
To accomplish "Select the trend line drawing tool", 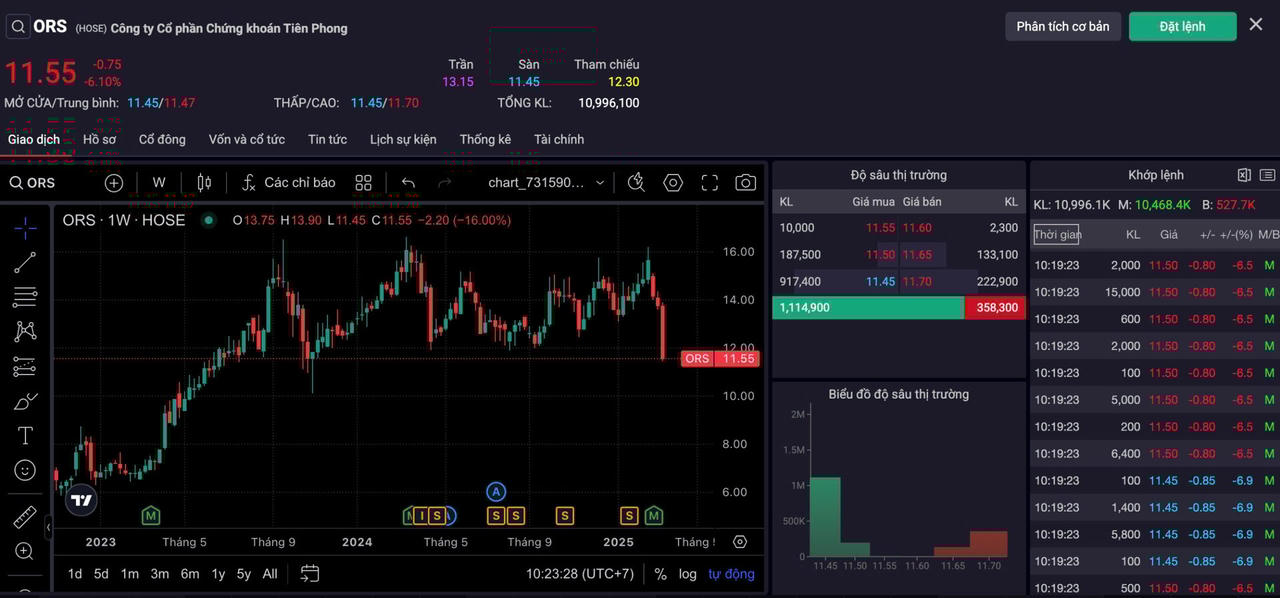I will pos(25,263).
